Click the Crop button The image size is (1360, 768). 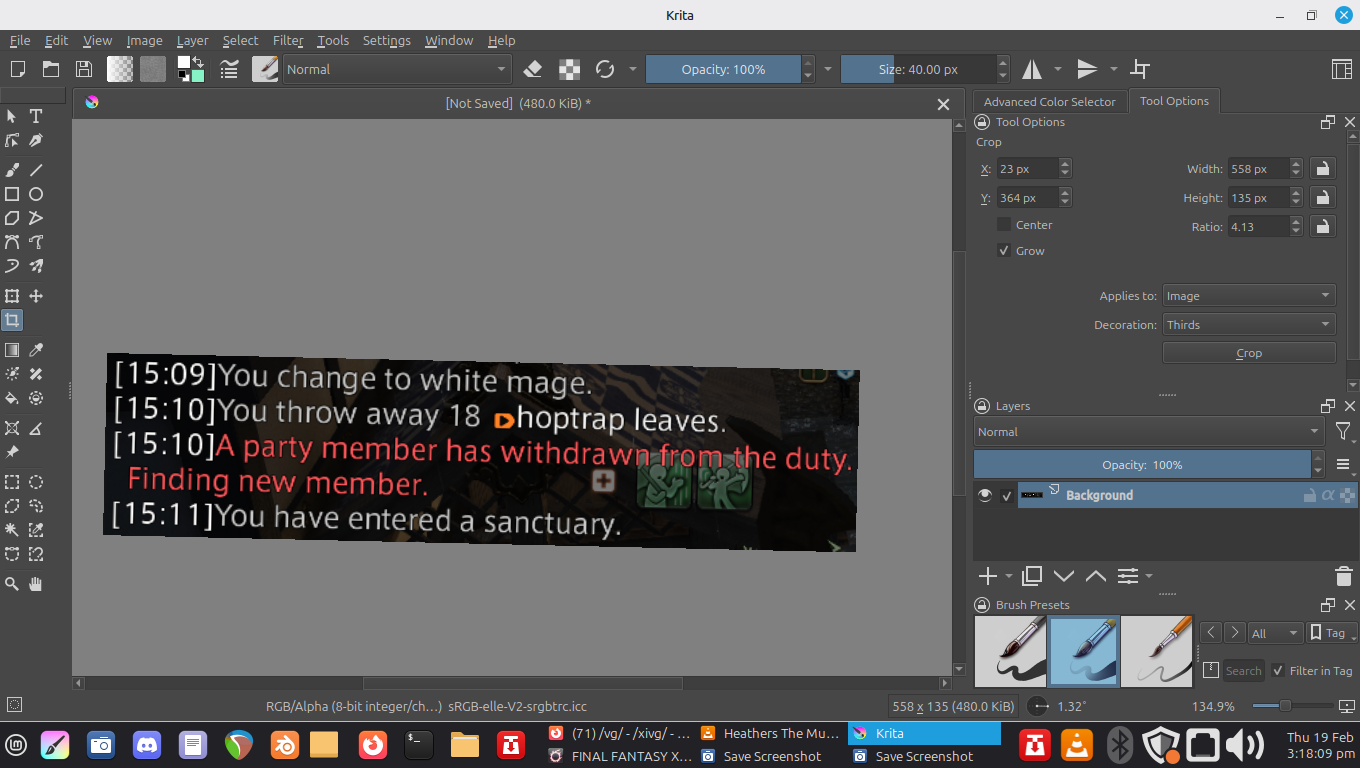point(1249,353)
